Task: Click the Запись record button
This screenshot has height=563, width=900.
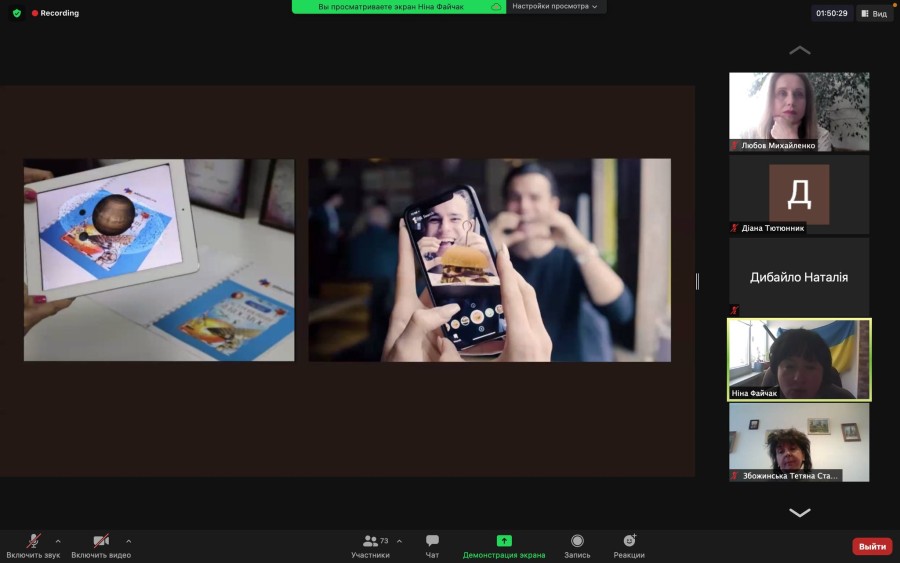Action: pyautogui.click(x=577, y=546)
